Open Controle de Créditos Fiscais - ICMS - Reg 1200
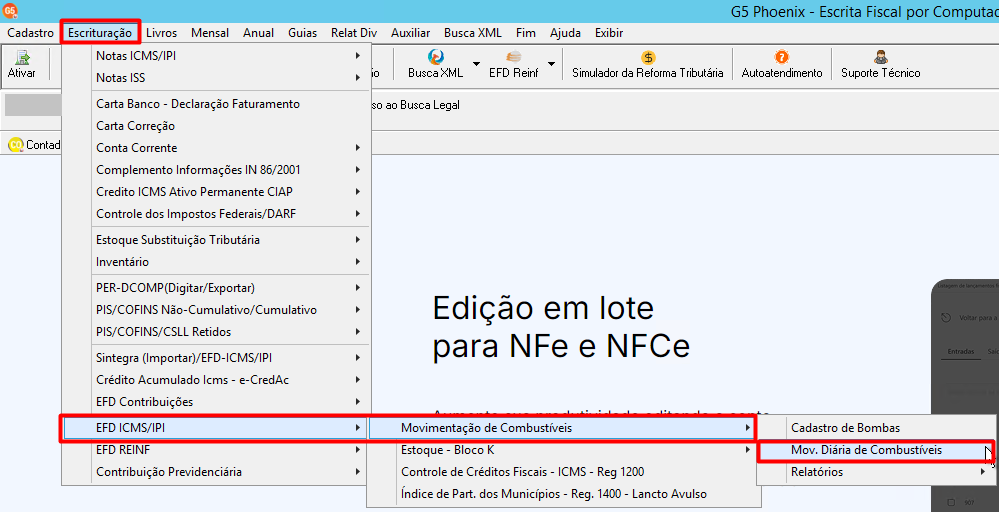 click(x=563, y=472)
